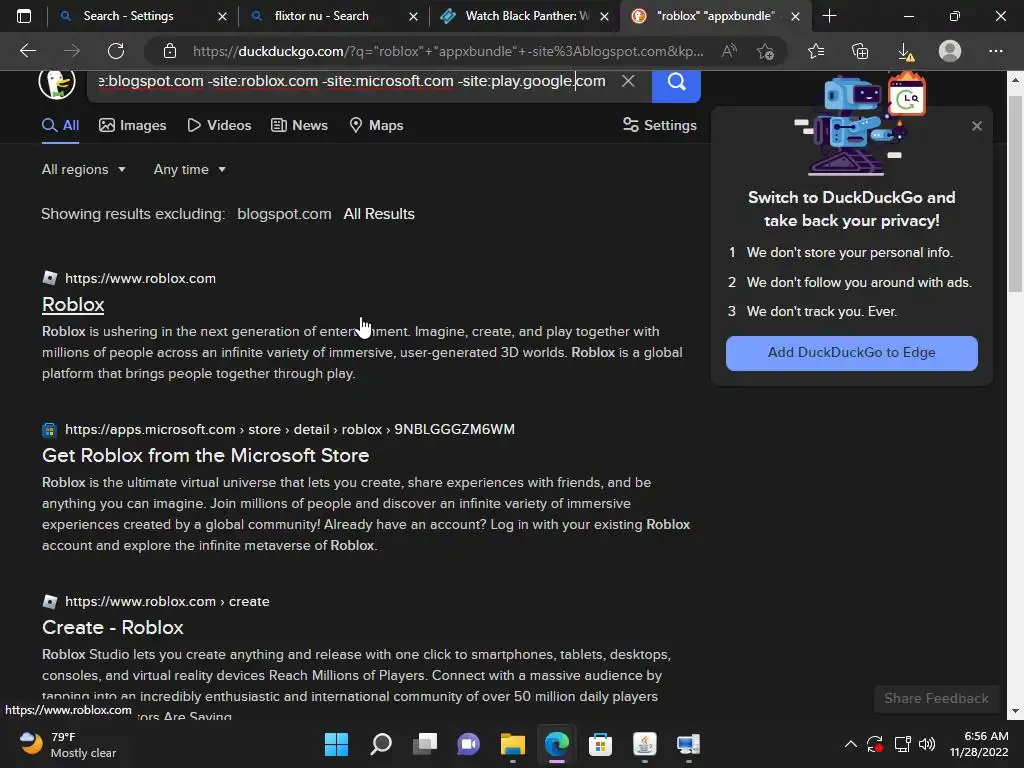Image resolution: width=1024 pixels, height=768 pixels.
Task: Switch to the 'flixtor nu - Search' tab
Action: 321,16
